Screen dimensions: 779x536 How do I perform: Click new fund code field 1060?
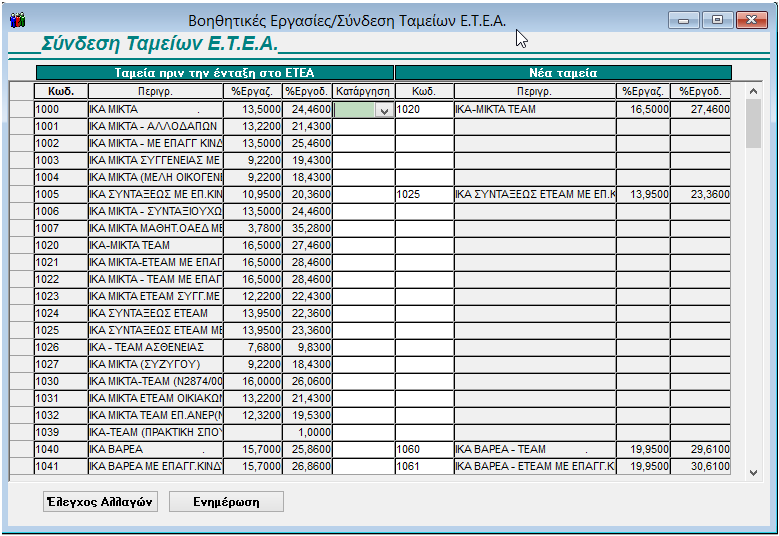point(424,450)
